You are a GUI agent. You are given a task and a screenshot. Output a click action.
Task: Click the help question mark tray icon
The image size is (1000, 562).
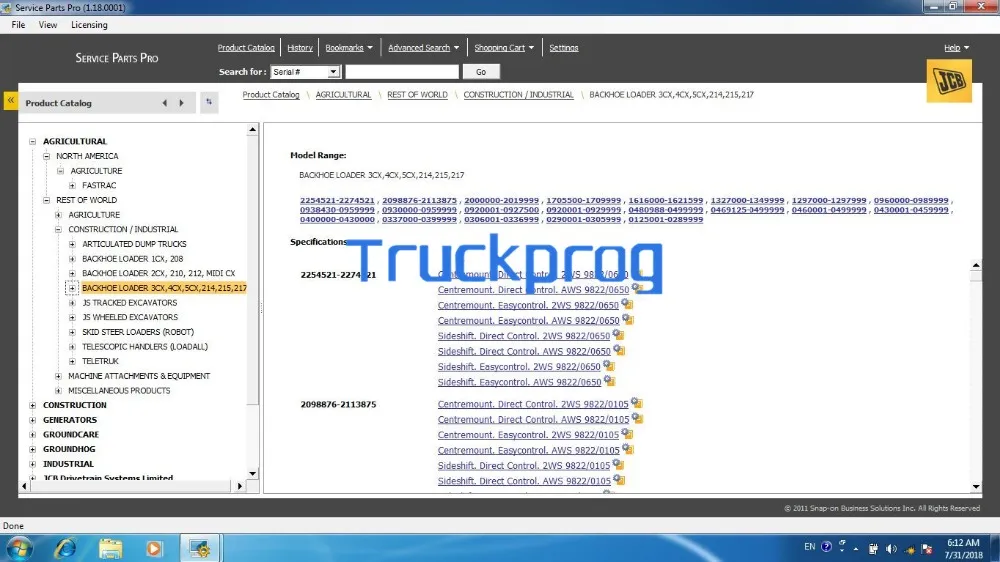[x=827, y=547]
